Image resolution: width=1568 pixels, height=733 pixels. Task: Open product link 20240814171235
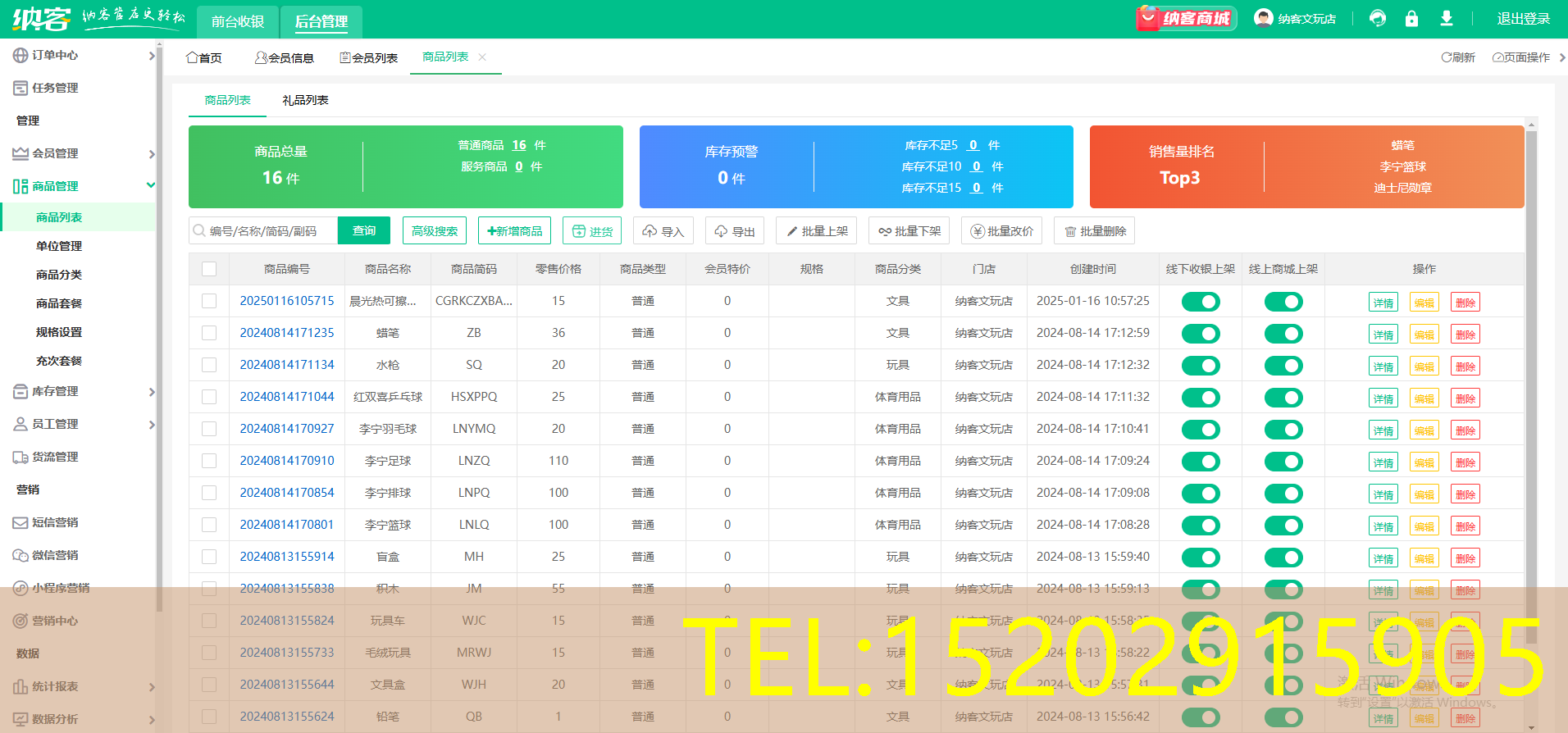(287, 333)
